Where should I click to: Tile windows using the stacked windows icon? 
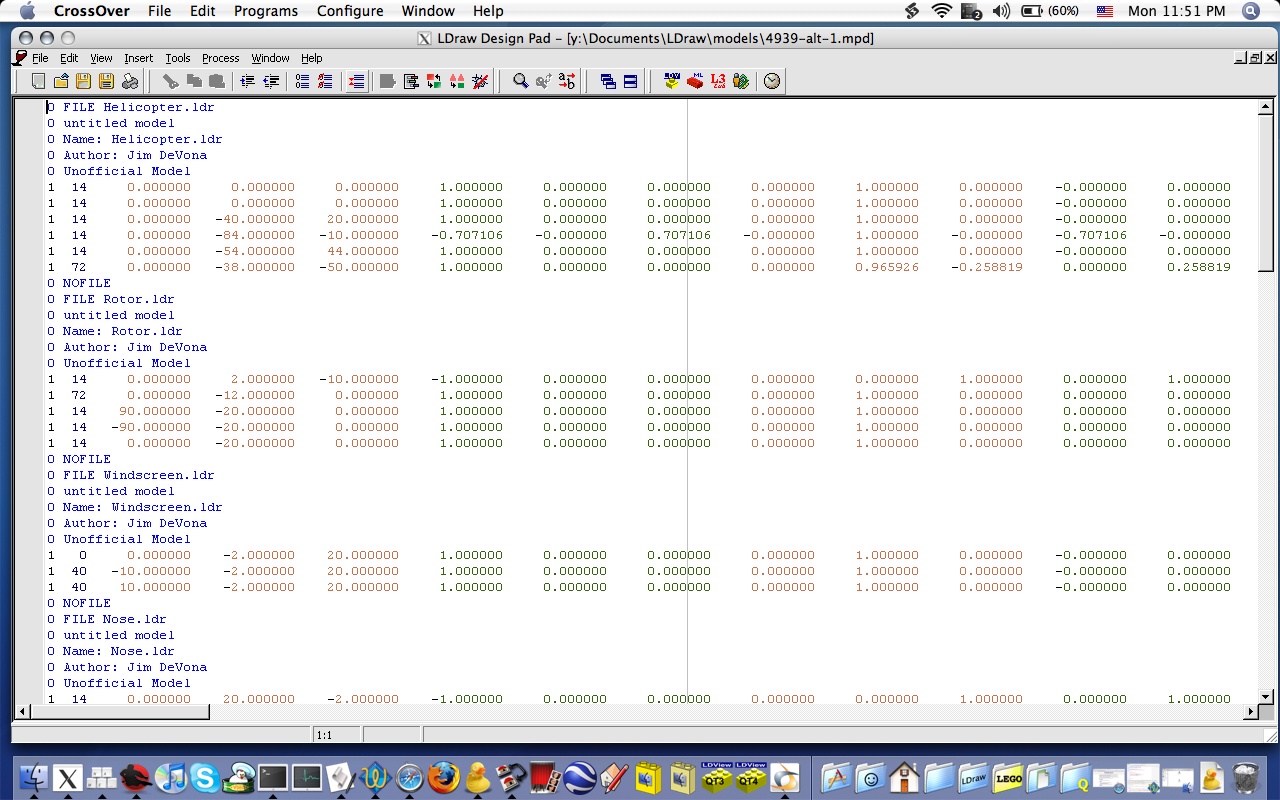click(631, 81)
